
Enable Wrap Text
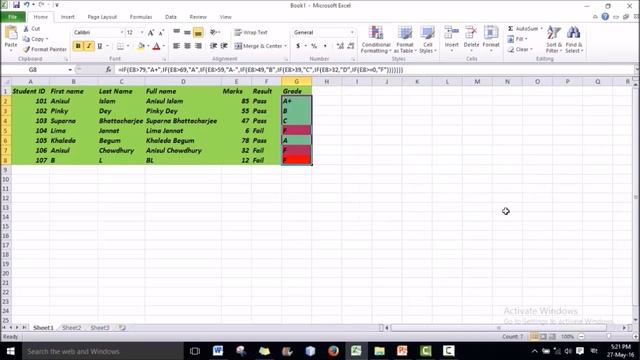(251, 32)
